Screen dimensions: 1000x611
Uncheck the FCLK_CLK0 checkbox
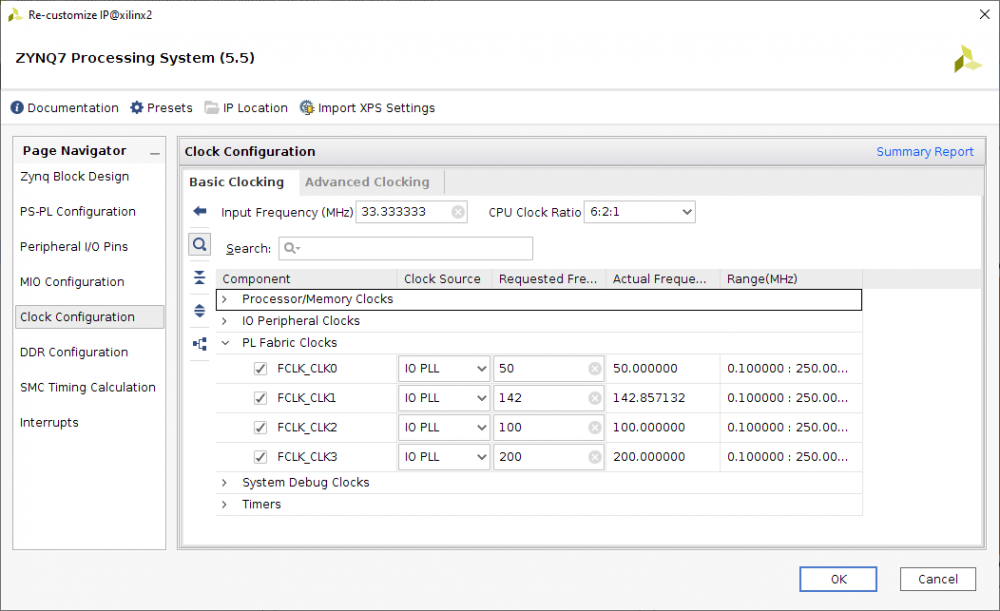[x=261, y=369]
